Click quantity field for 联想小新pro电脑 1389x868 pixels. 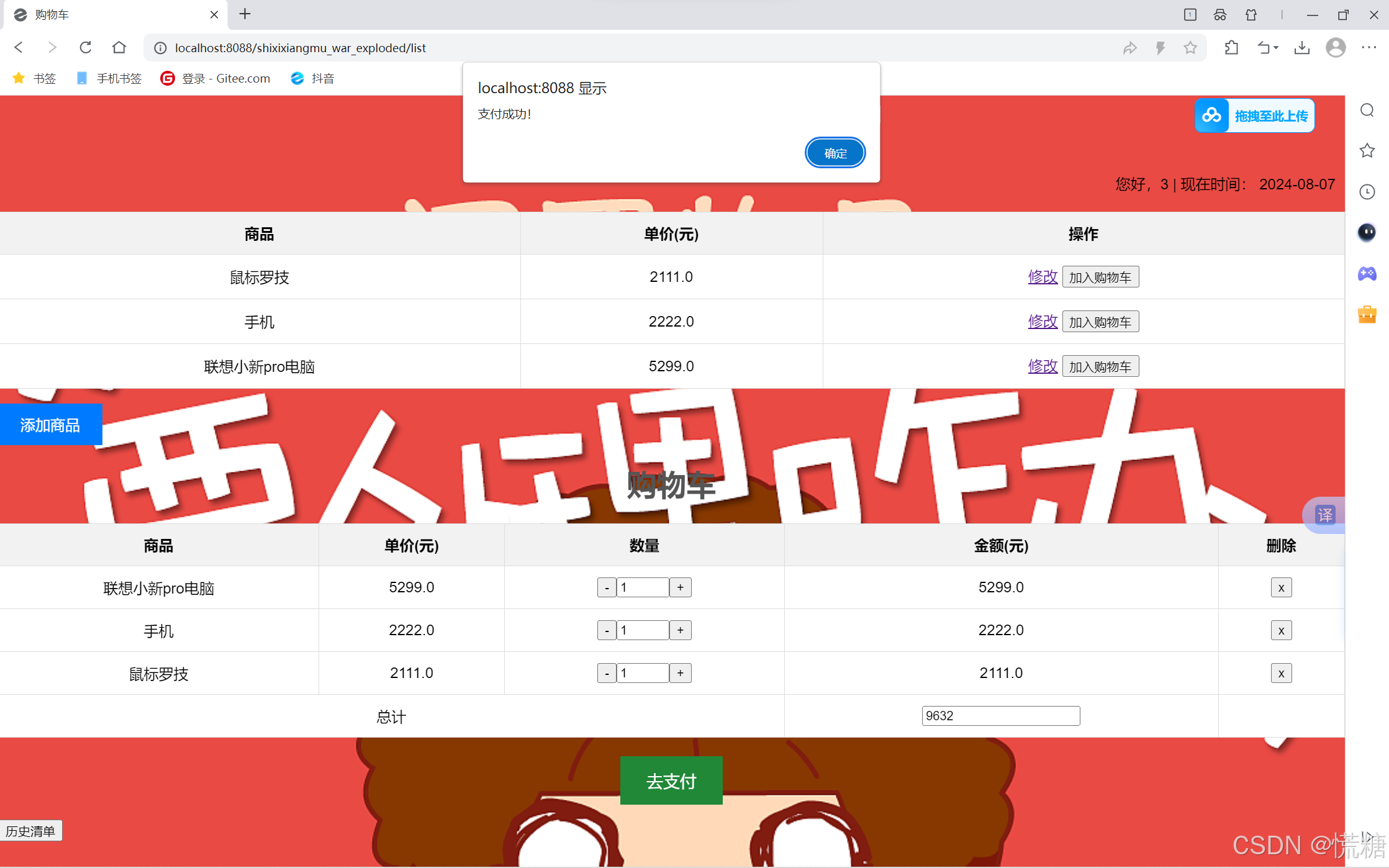click(643, 587)
